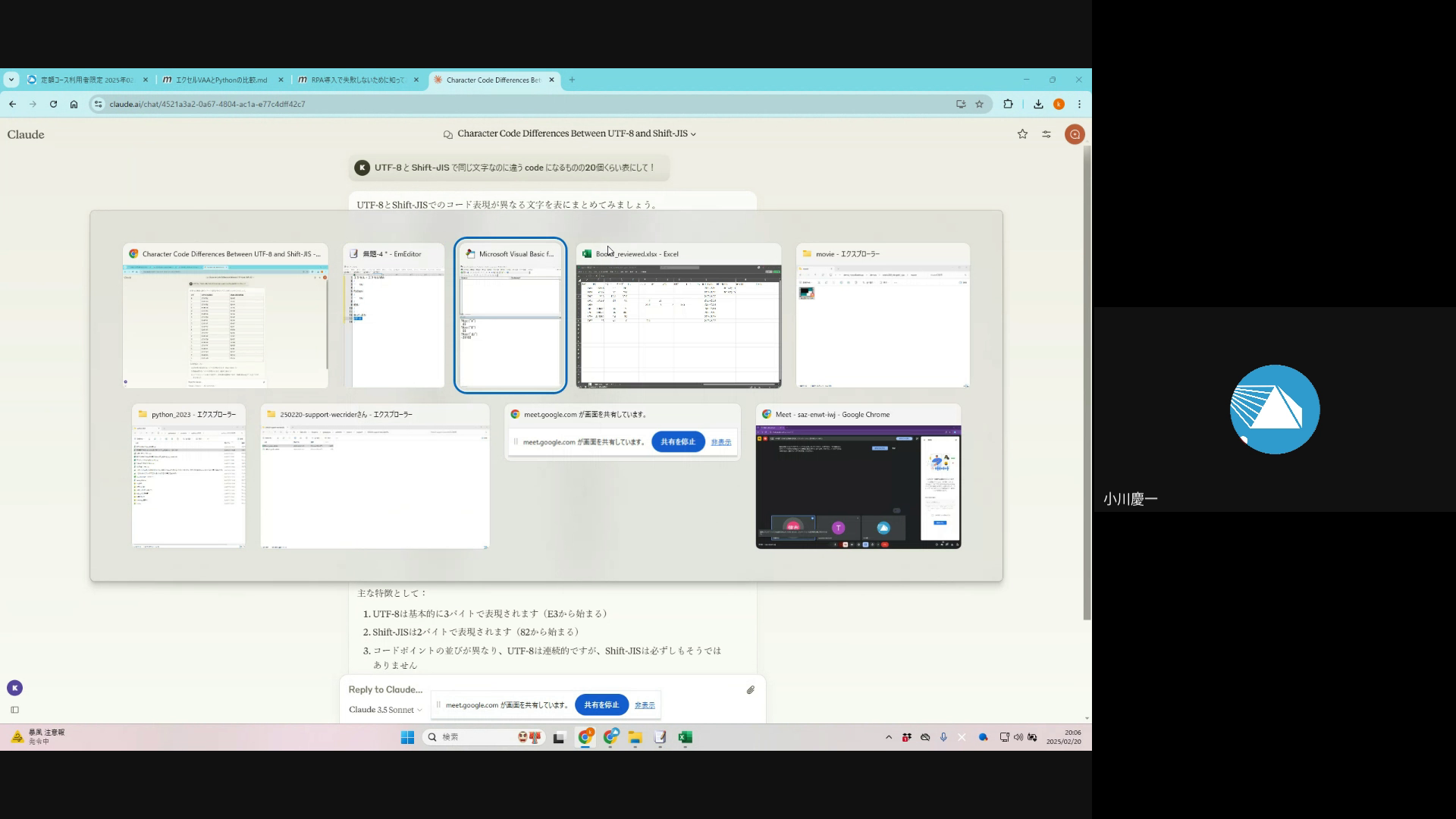Show hidden system tray icons
The image size is (1456, 819).
point(889,737)
